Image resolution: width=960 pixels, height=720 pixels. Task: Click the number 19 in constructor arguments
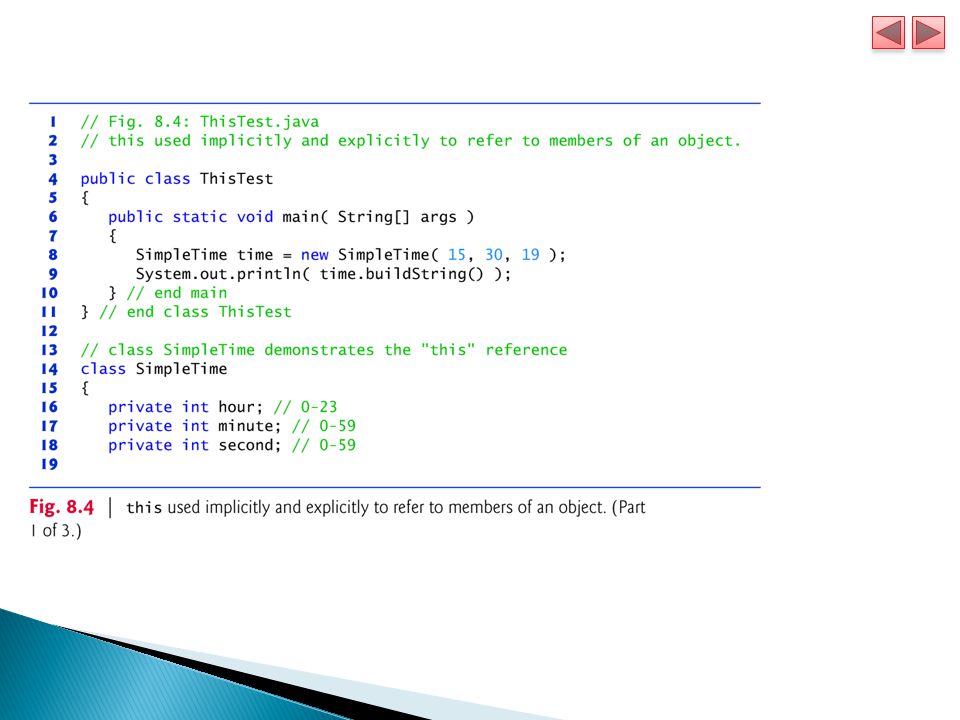click(530, 255)
